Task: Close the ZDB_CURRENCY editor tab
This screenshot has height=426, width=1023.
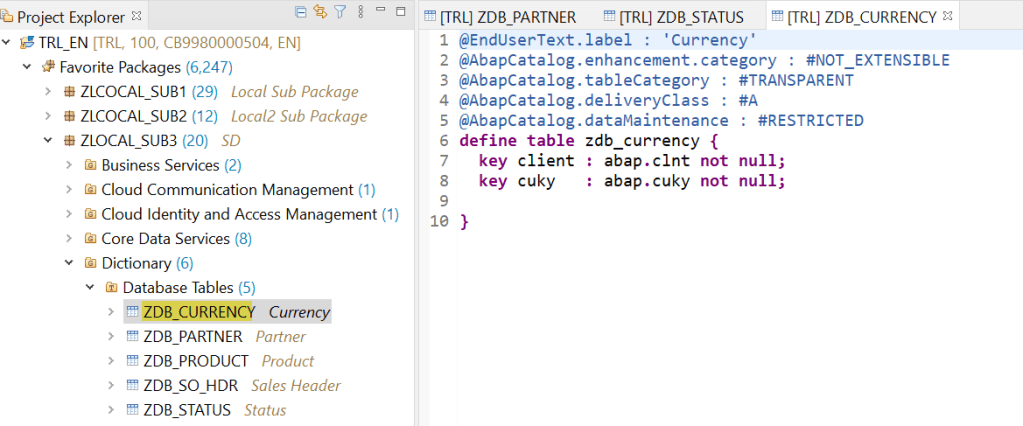Action: (x=948, y=15)
